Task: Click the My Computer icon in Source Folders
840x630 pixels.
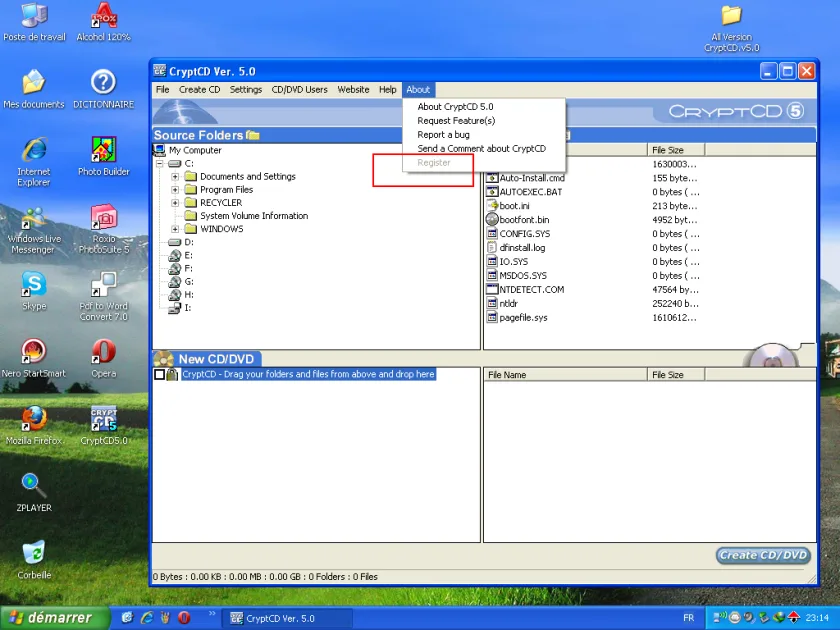Action: pos(159,150)
